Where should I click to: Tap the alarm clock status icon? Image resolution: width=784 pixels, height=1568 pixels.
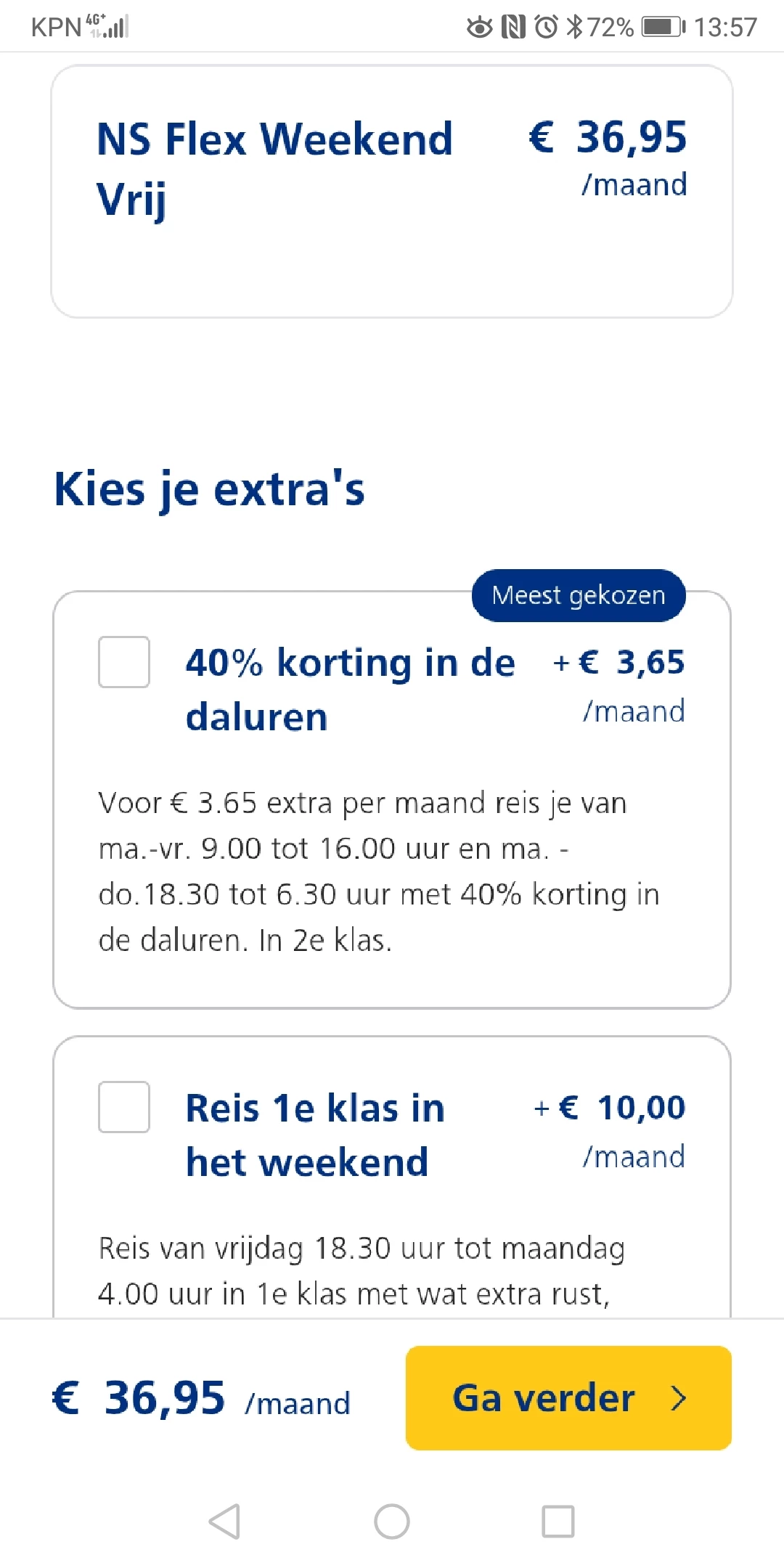pos(546,28)
